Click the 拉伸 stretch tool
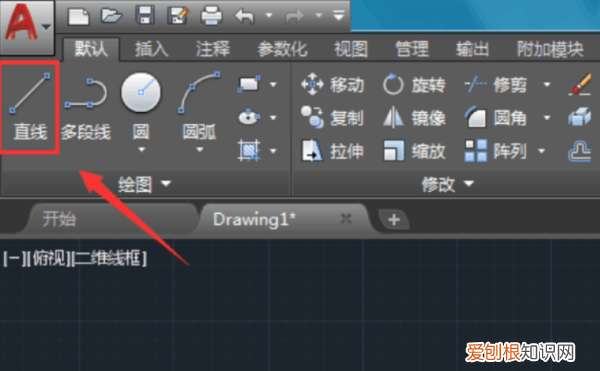This screenshot has height=371, width=600. [x=332, y=151]
